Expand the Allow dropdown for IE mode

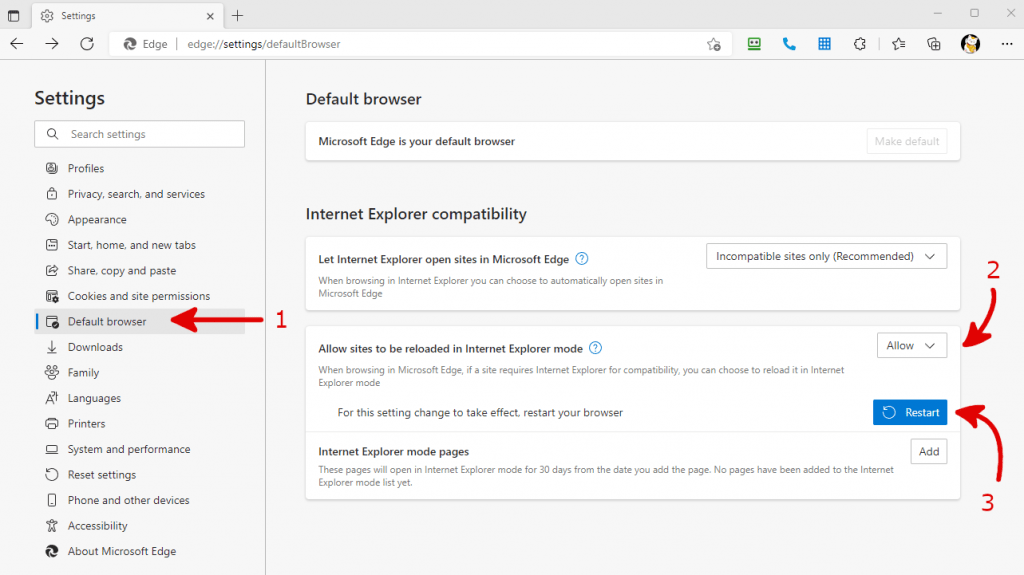(x=912, y=346)
